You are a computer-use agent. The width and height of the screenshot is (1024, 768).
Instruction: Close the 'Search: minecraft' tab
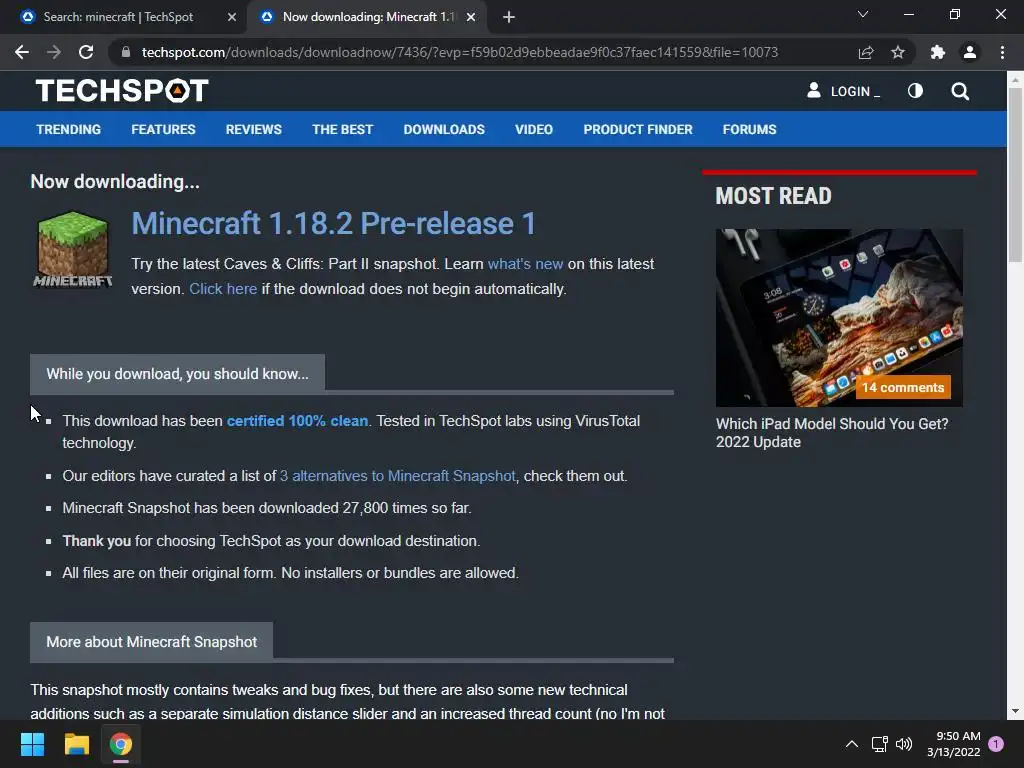click(x=232, y=17)
